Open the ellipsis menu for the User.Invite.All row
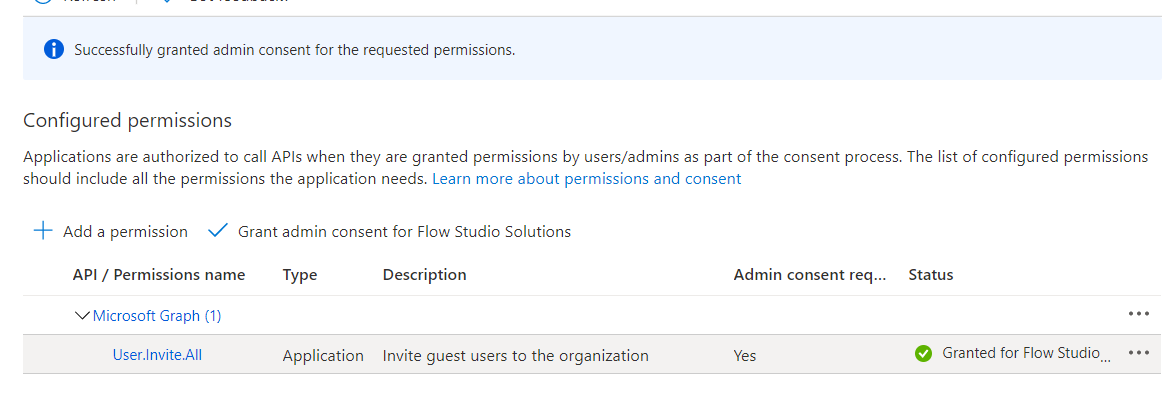The image size is (1169, 402). [x=1138, y=353]
